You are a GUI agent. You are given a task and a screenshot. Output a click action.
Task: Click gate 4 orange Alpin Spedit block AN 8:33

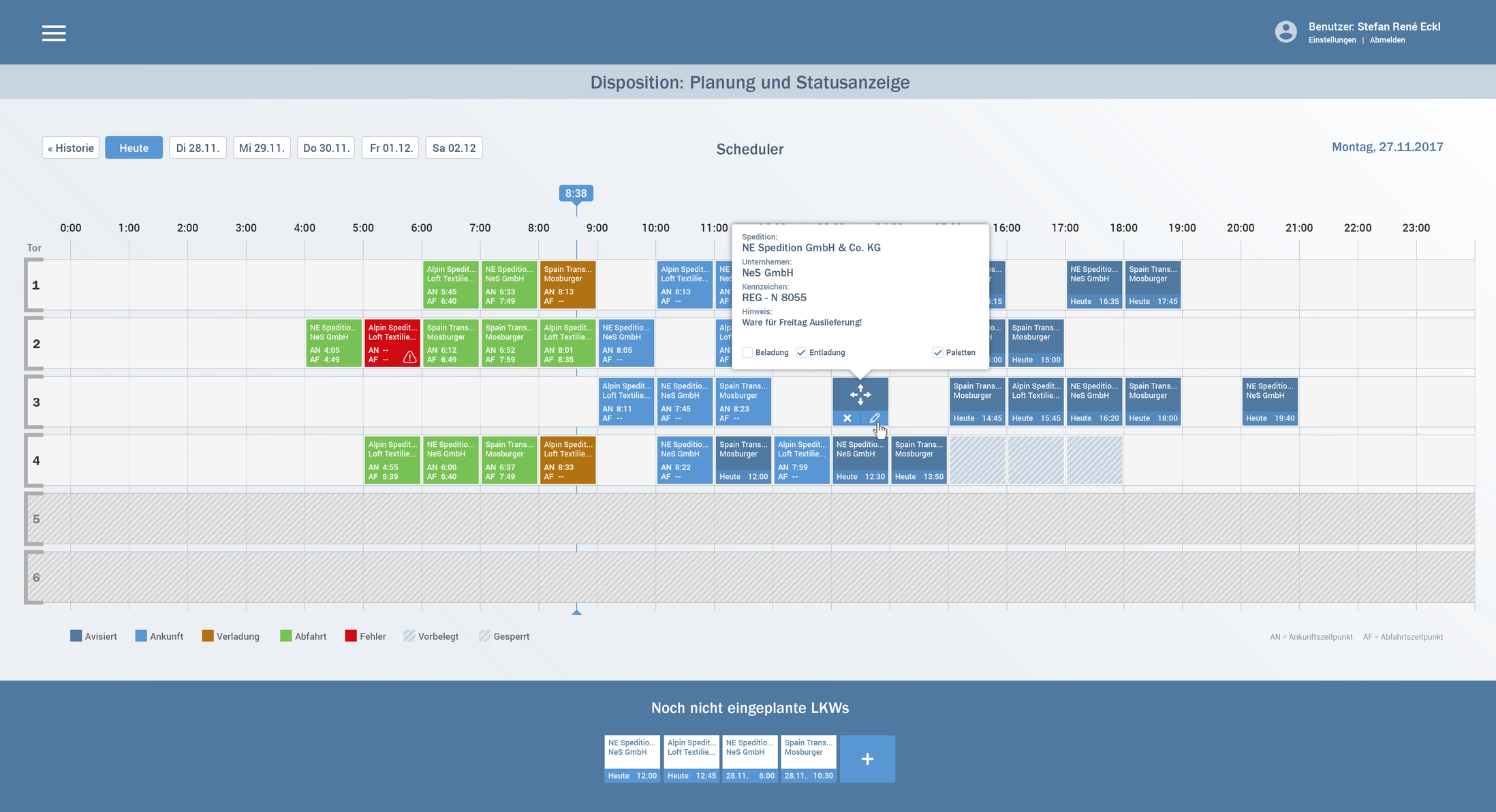point(568,460)
